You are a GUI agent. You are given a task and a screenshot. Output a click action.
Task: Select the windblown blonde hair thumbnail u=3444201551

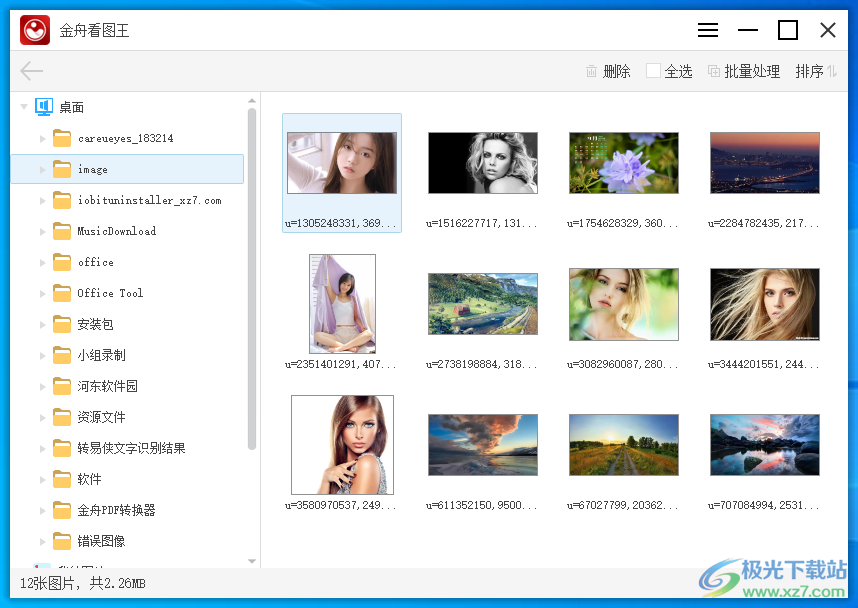(x=765, y=304)
